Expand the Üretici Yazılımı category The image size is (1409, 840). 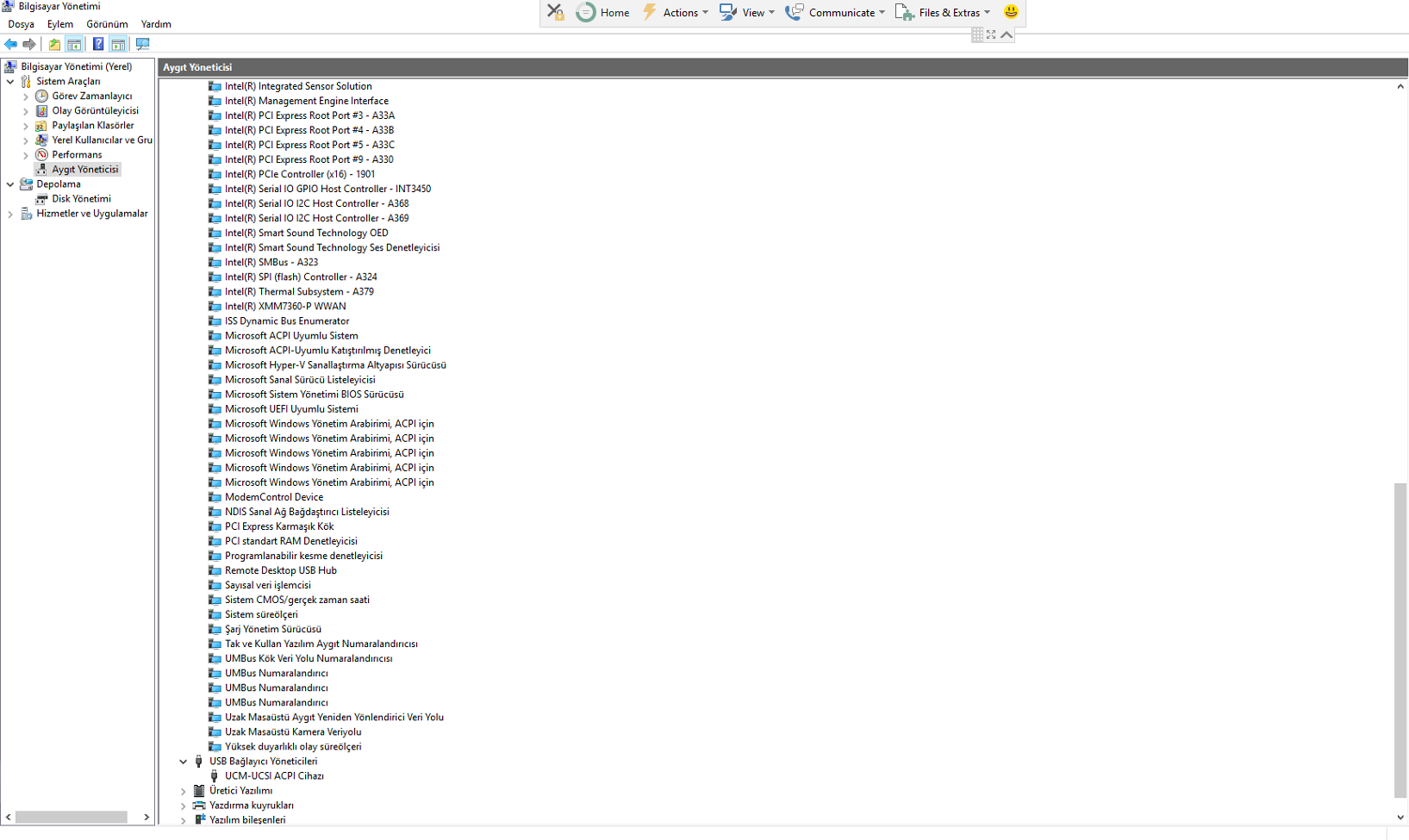(x=183, y=791)
